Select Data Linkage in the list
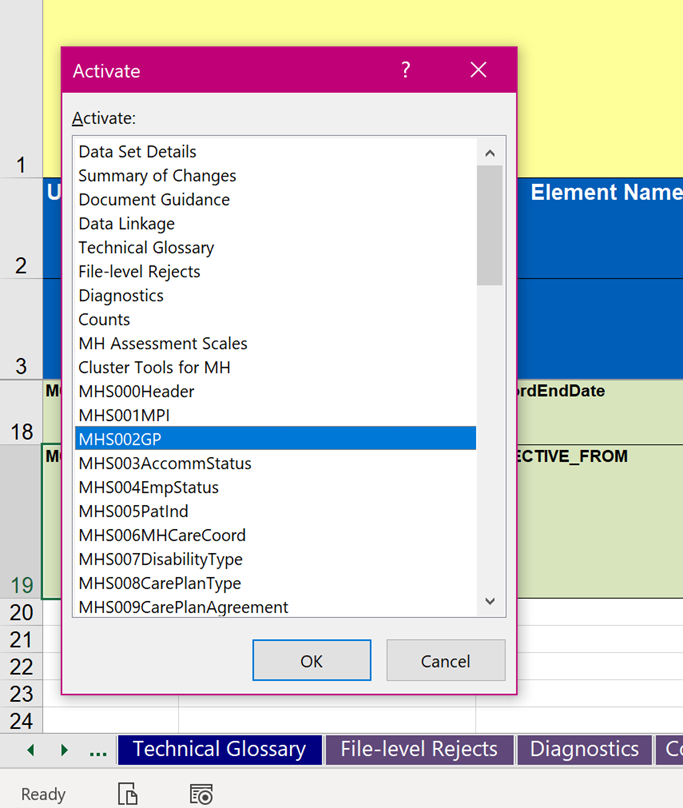This screenshot has height=808, width=683. 275,224
